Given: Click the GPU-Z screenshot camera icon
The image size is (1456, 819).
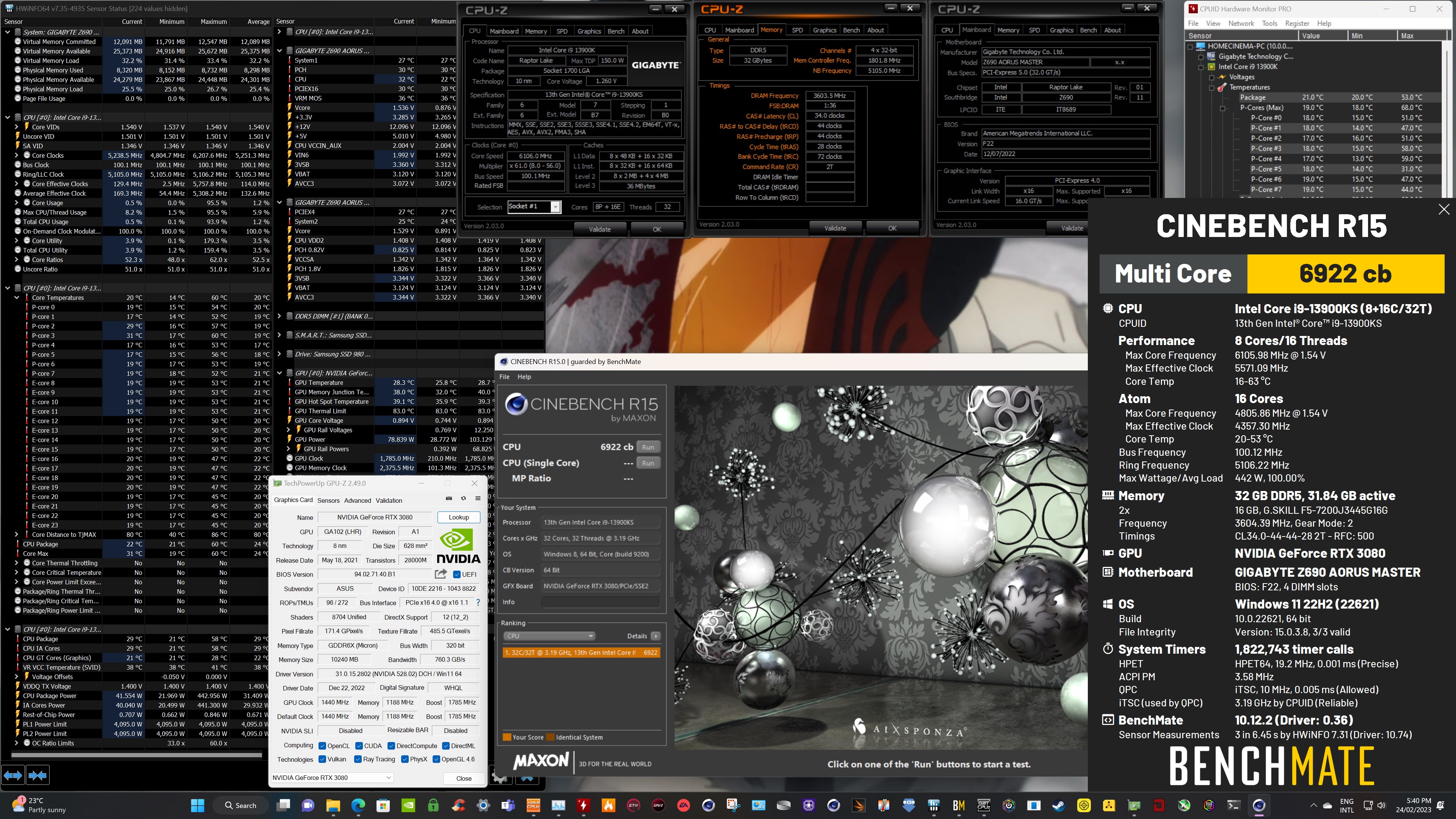Looking at the screenshot, I should pos(449,499).
